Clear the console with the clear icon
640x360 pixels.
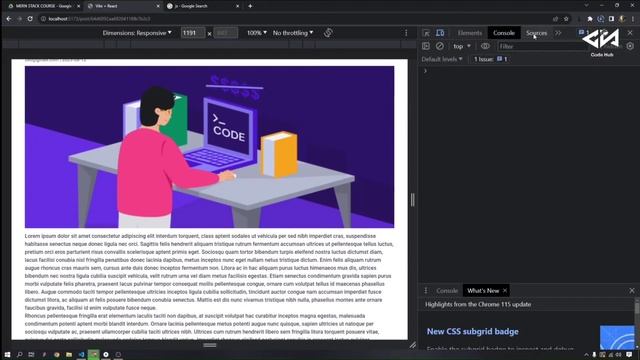[440, 46]
